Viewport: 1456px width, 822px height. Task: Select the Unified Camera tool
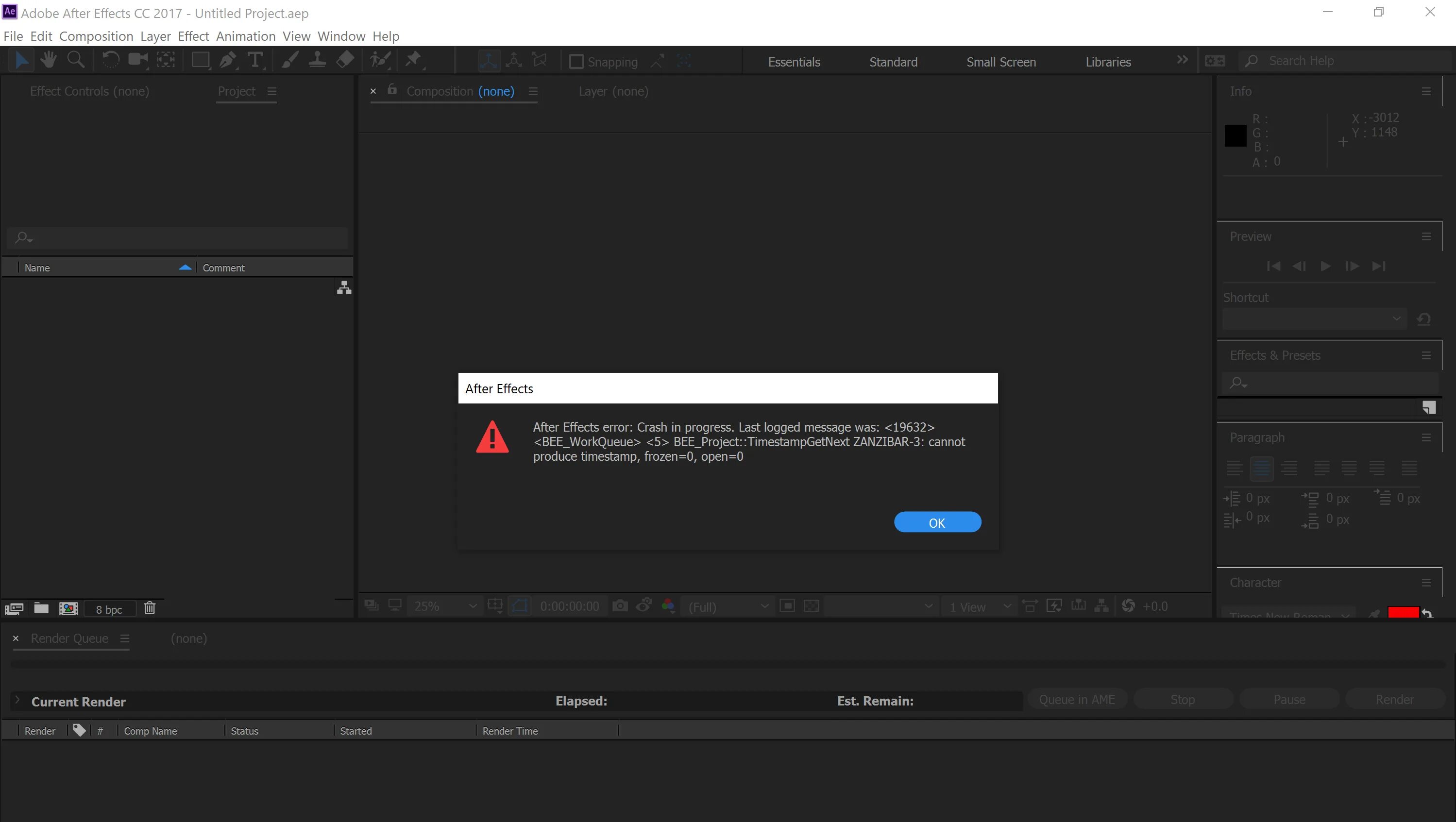tap(138, 60)
